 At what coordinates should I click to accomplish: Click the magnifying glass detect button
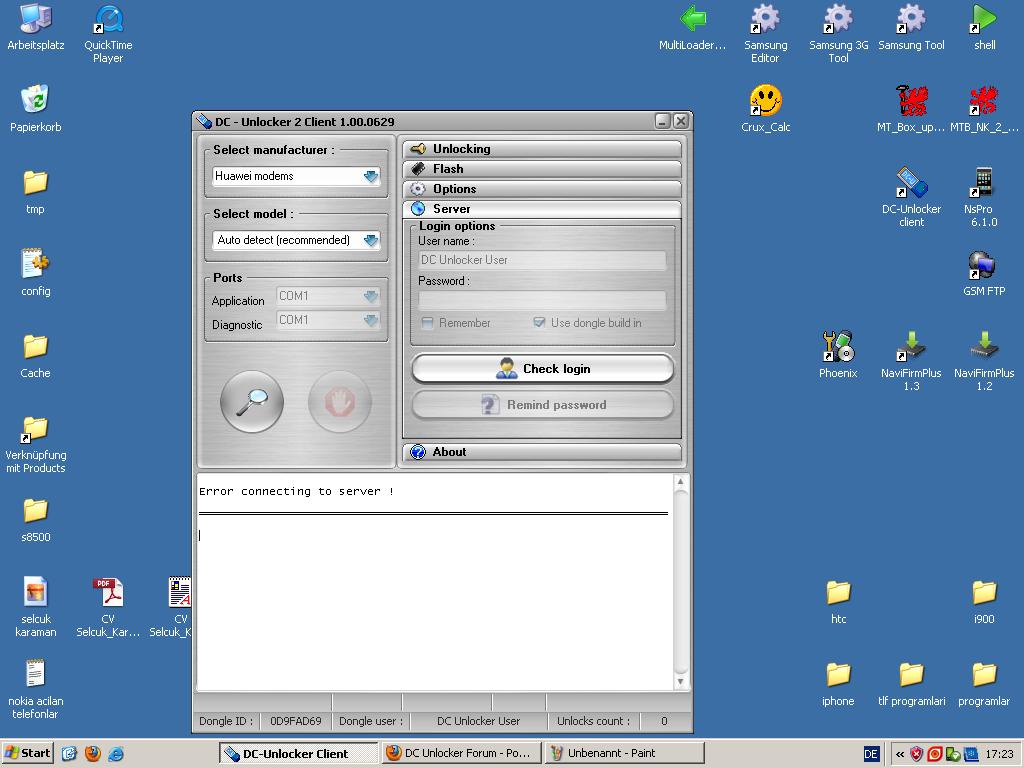[x=252, y=402]
